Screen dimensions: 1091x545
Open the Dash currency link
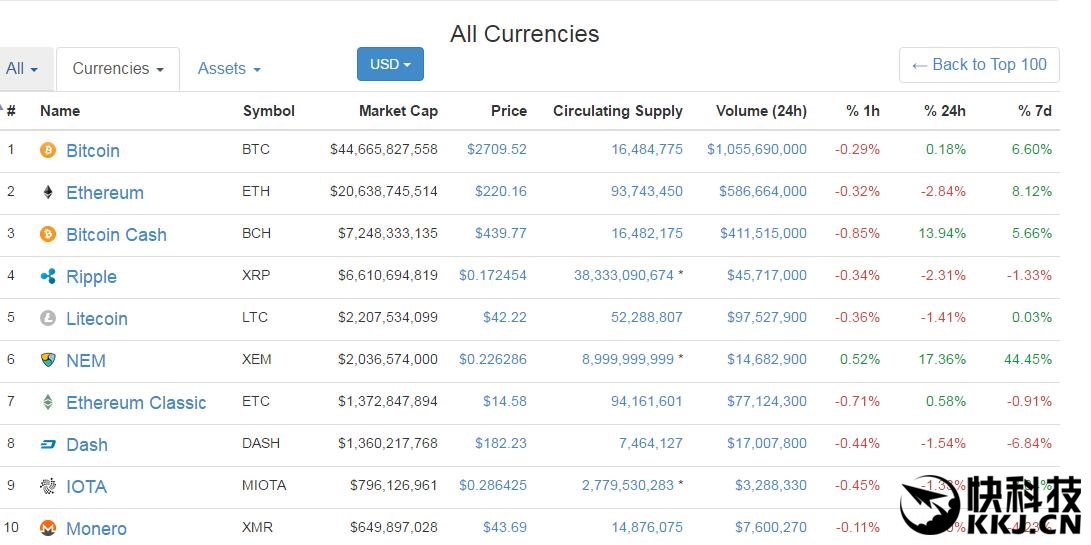tap(87, 444)
